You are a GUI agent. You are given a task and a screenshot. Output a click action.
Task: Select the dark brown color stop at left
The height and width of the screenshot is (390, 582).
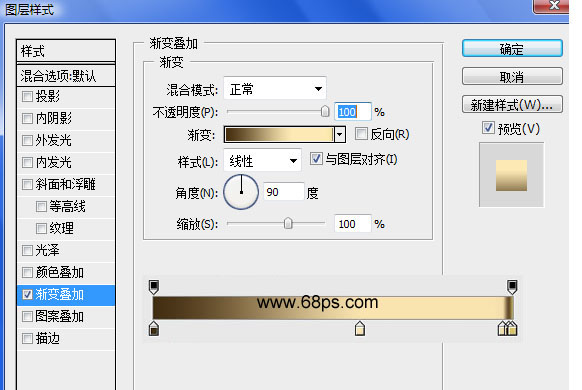click(x=154, y=329)
